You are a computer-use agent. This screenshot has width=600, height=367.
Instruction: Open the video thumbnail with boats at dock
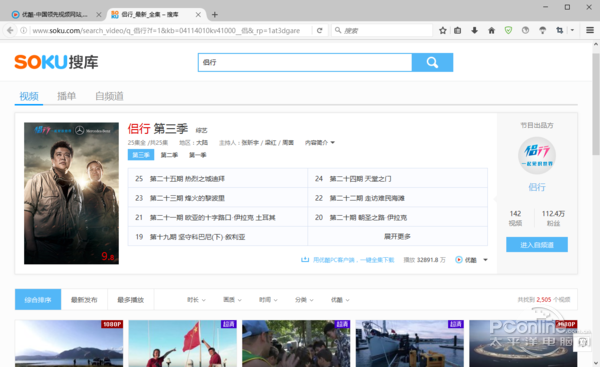(x=409, y=343)
